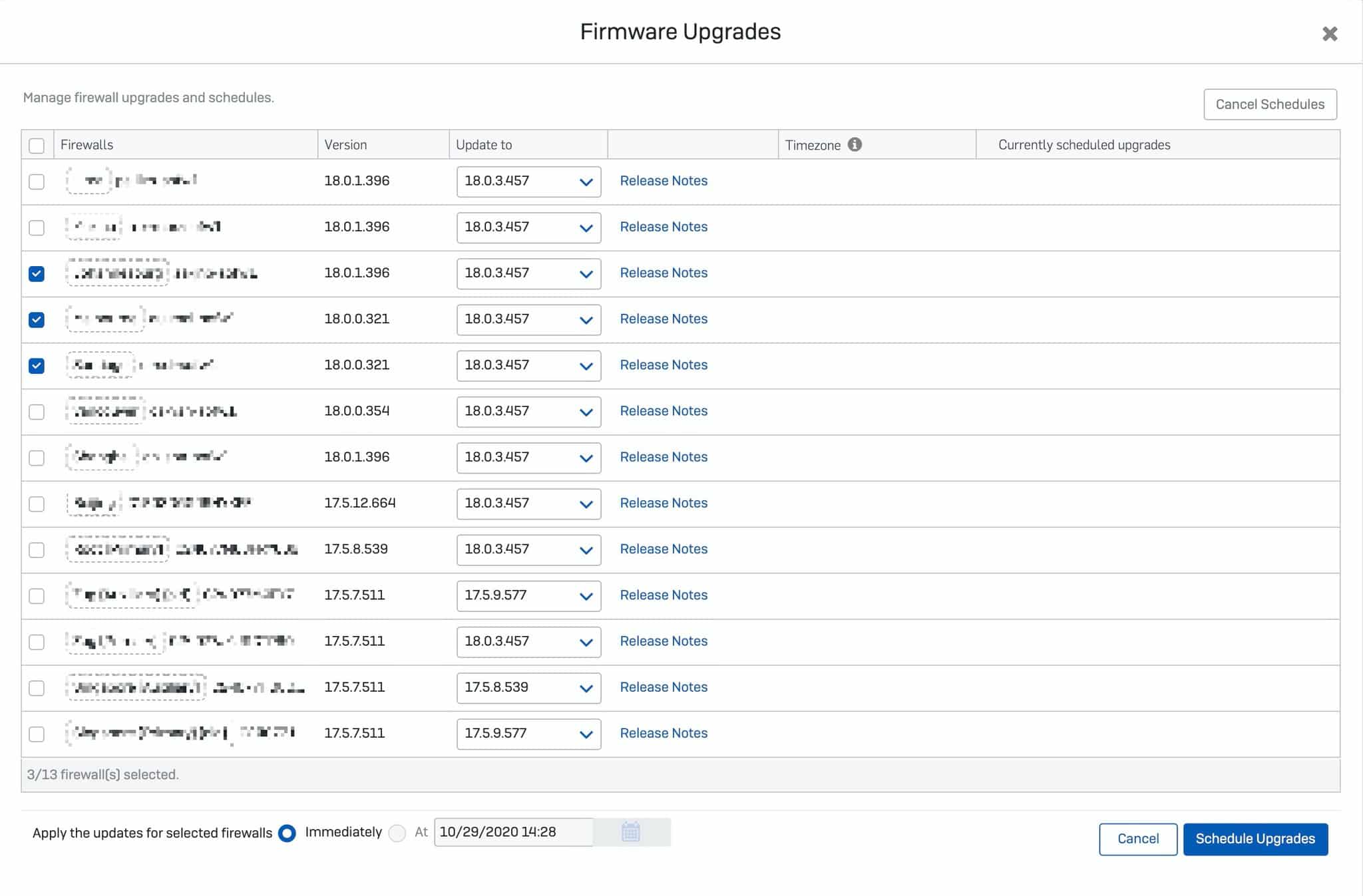
Task: Select the Immediately radio option
Action: coord(287,833)
